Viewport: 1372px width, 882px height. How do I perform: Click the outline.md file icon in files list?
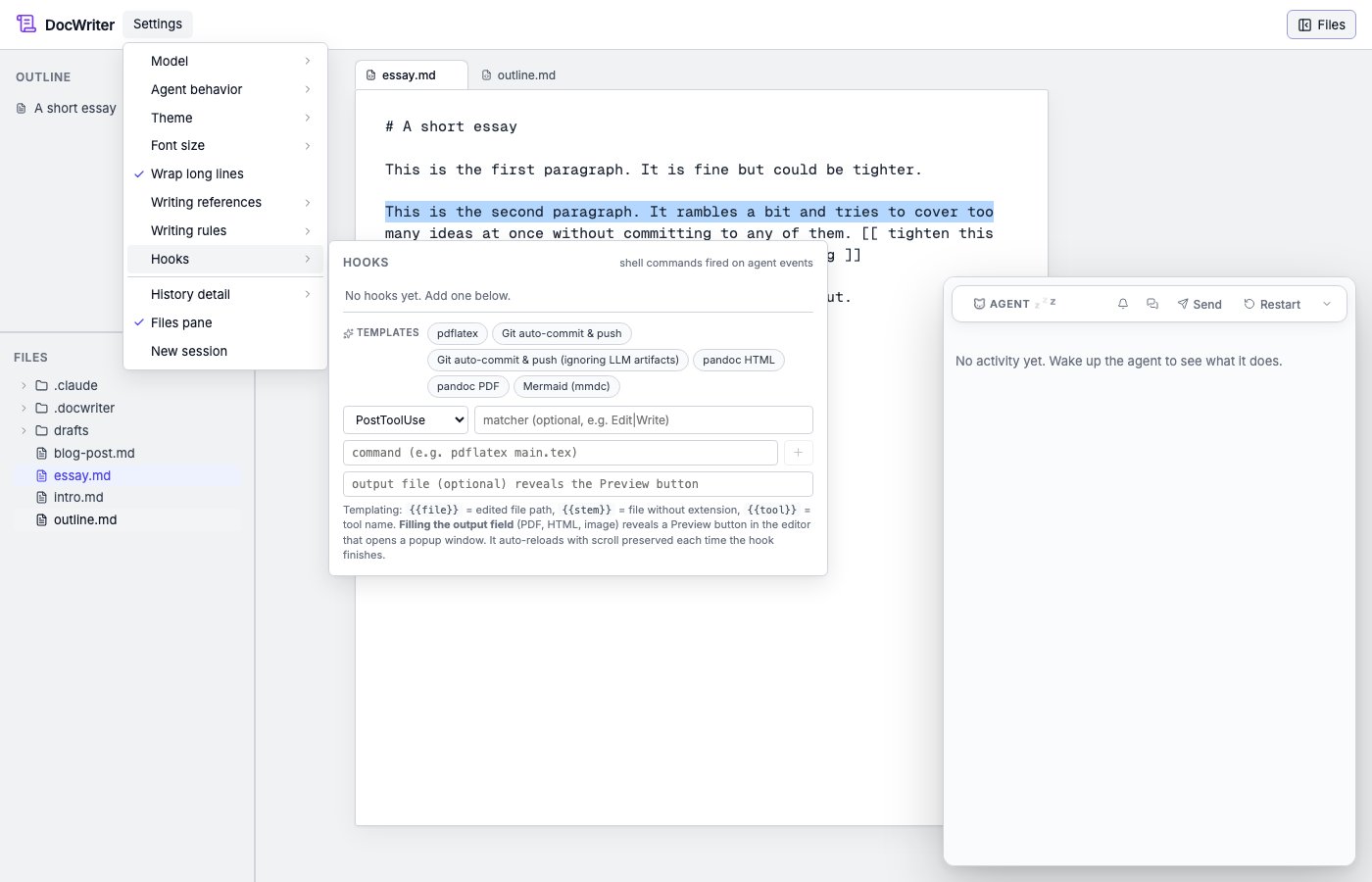tap(41, 519)
